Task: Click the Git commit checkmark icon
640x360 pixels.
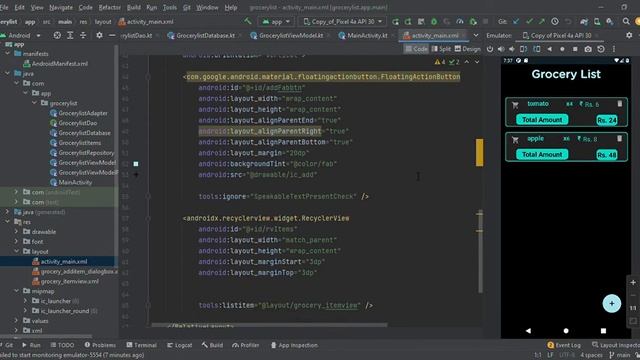Action: [529, 22]
